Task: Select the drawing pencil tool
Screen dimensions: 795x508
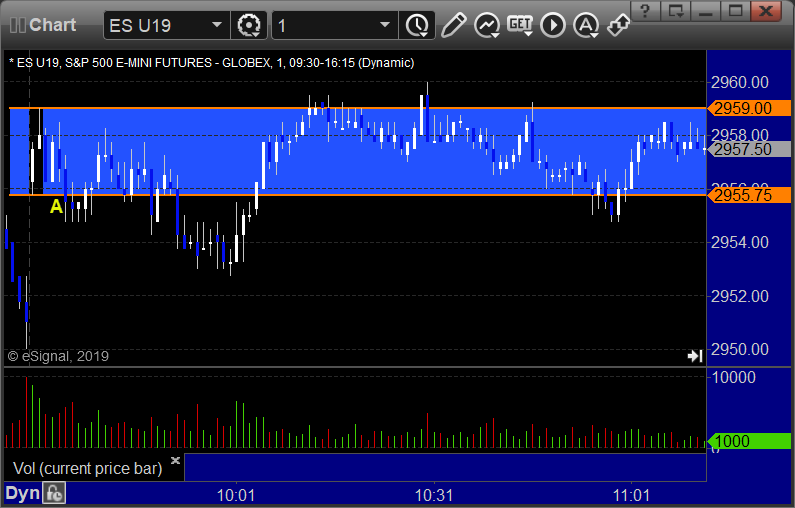Action: pos(453,25)
